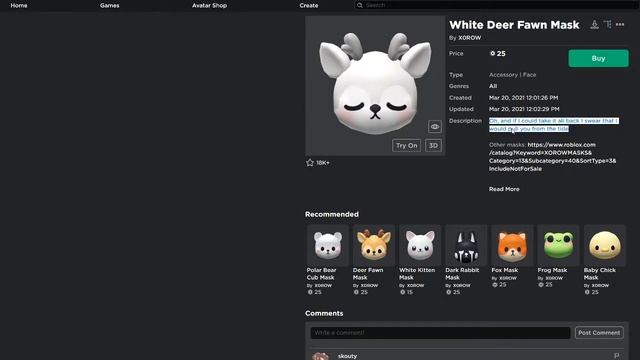
Task: Click the Polar Bear Cub Mask title link
Action: 322,273
